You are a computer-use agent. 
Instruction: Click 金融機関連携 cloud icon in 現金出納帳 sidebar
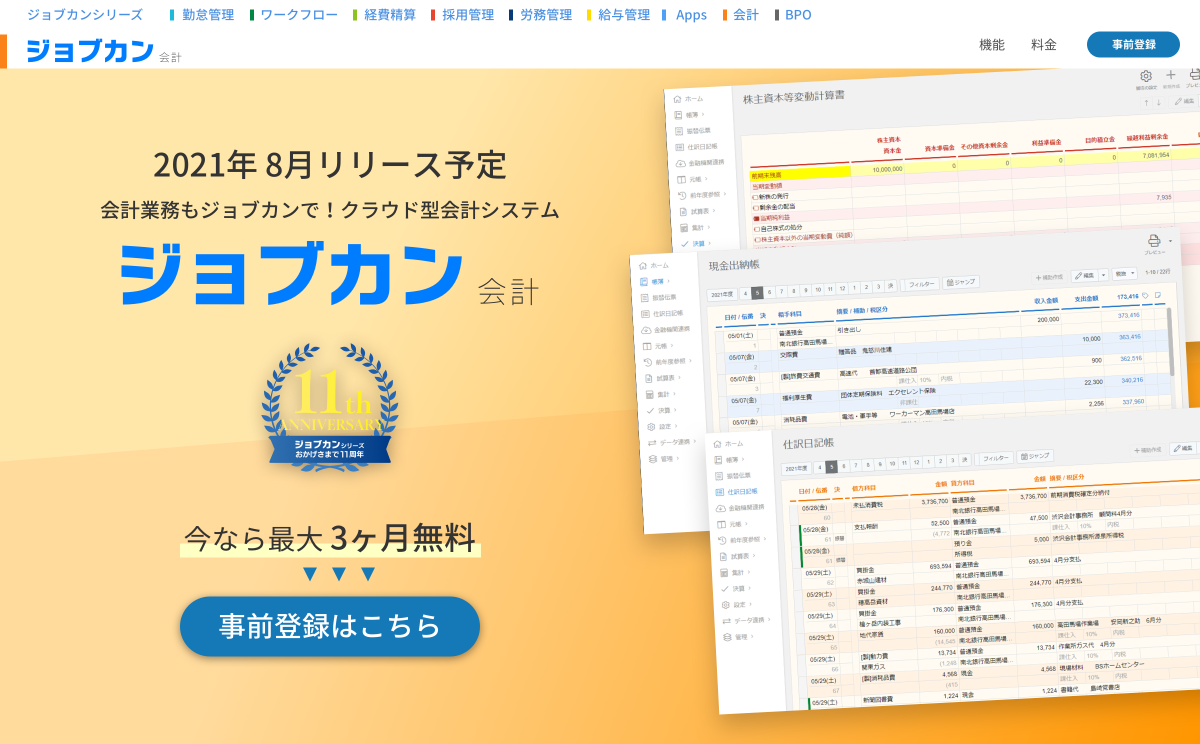[x=647, y=330]
